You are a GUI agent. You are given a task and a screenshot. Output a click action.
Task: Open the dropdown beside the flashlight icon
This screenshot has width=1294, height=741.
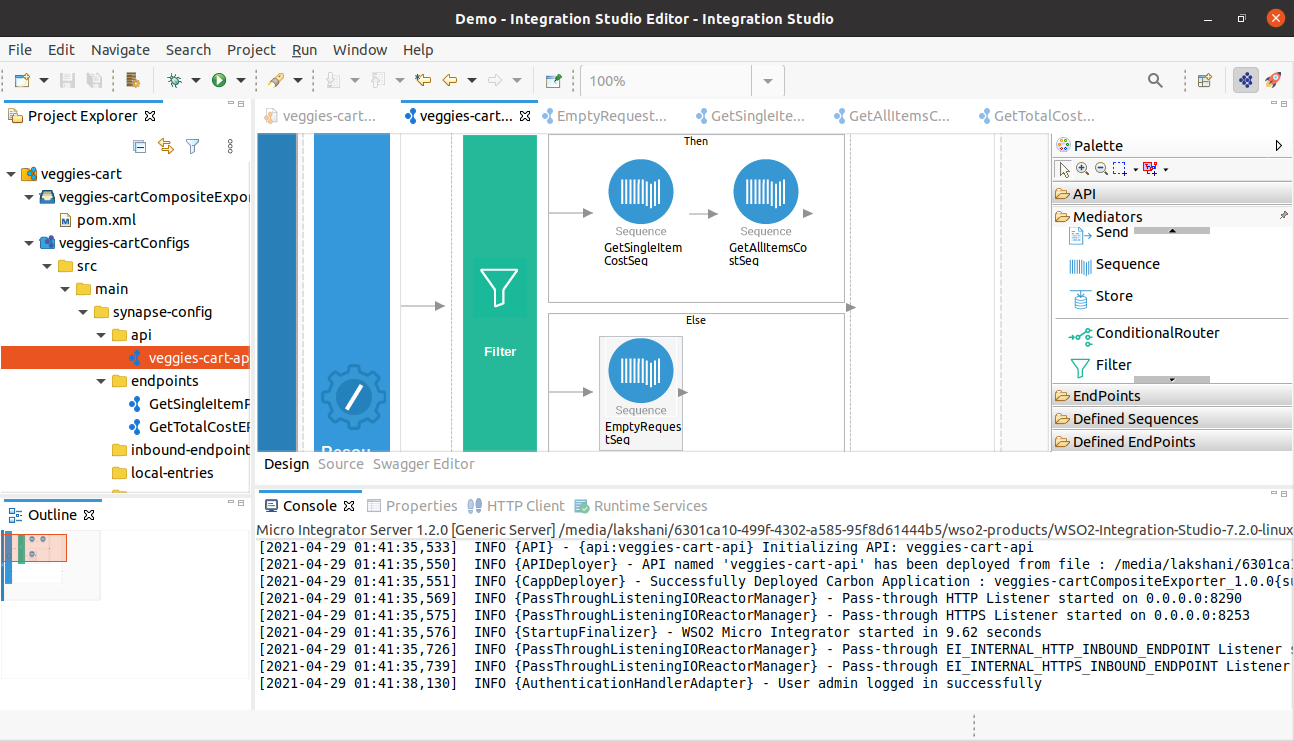click(298, 80)
